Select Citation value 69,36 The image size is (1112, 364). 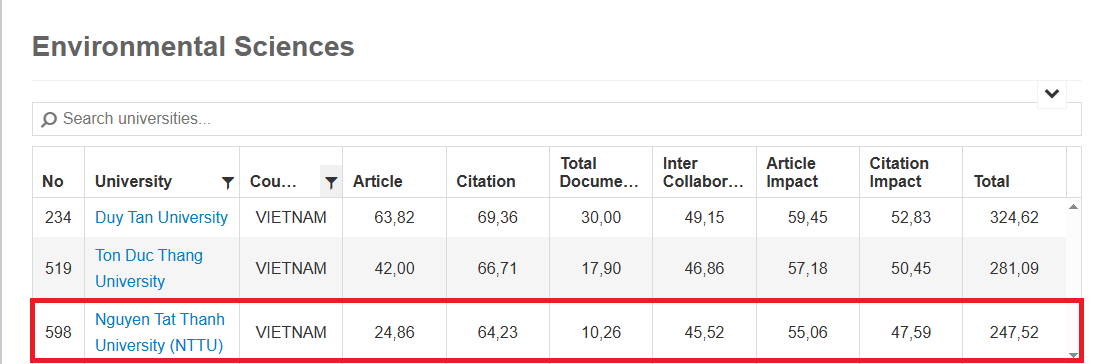(497, 217)
